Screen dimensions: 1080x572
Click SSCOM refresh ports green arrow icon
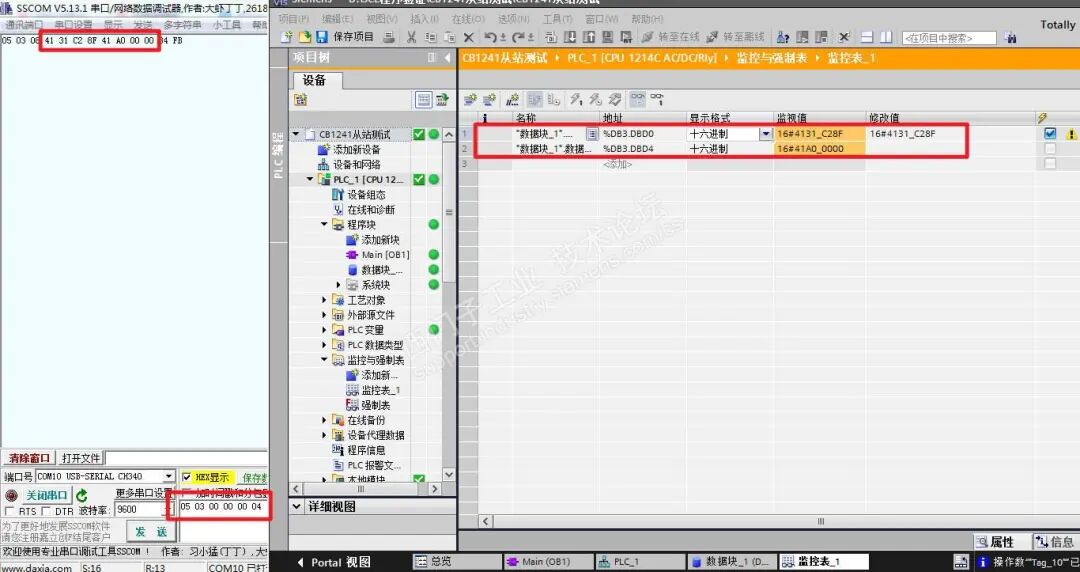(82, 495)
